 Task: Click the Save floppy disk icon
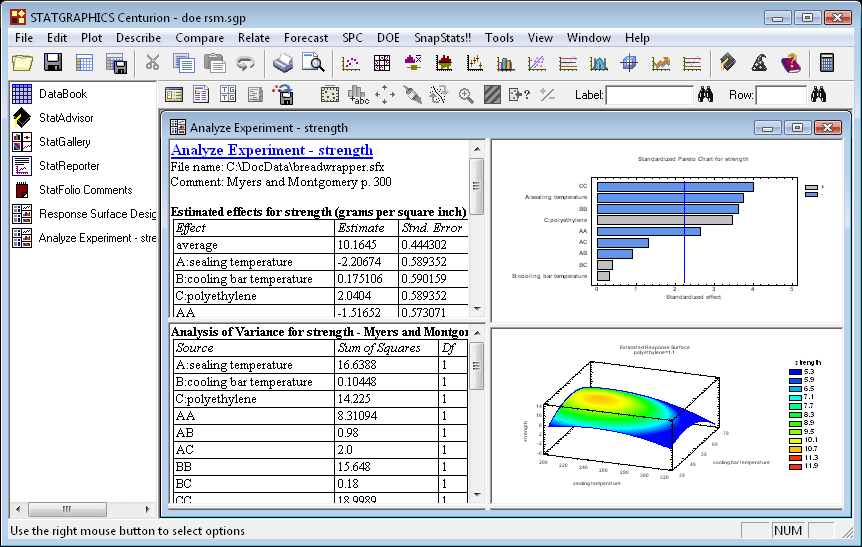[x=53, y=63]
